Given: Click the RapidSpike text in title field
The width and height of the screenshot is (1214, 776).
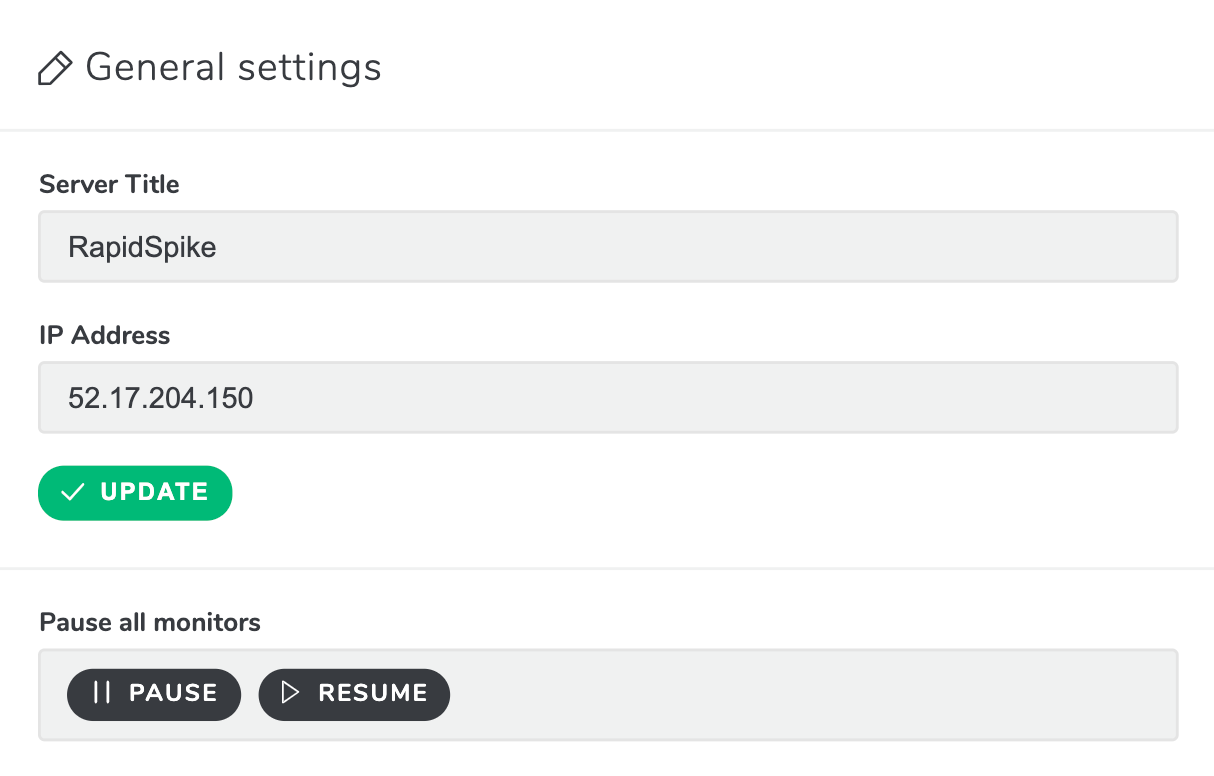Looking at the screenshot, I should pos(142,247).
